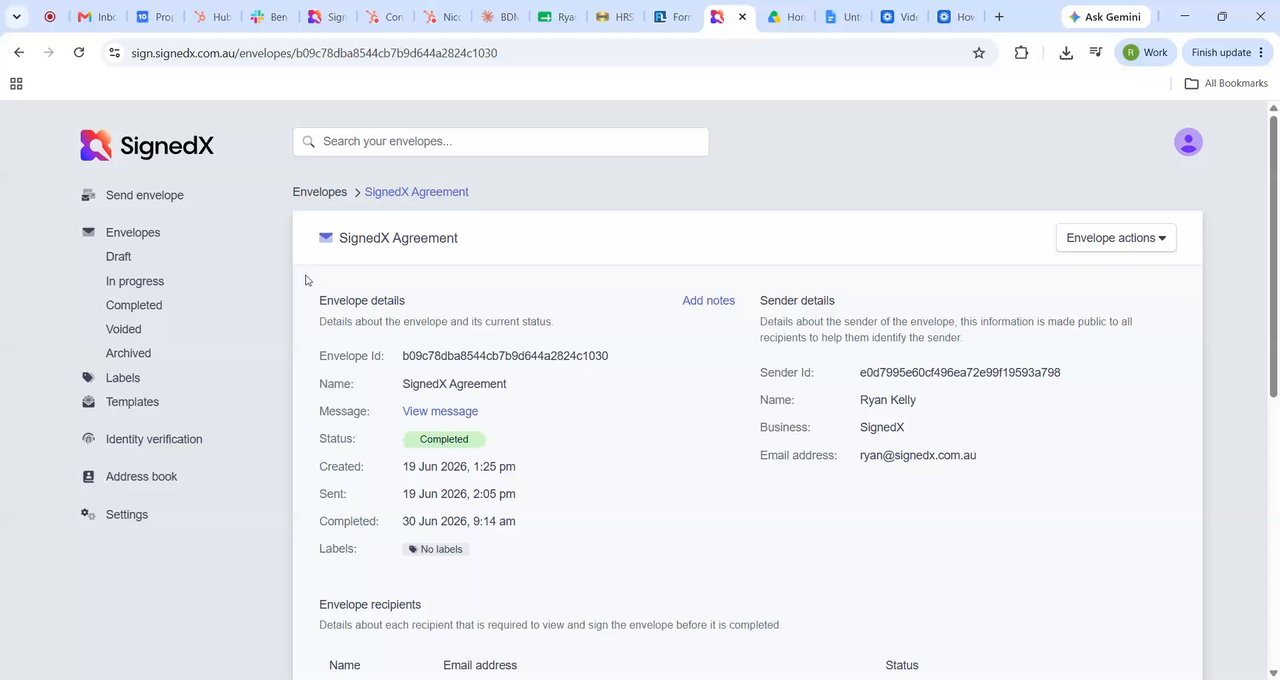
Task: Open the Labels section icon
Action: 88,378
